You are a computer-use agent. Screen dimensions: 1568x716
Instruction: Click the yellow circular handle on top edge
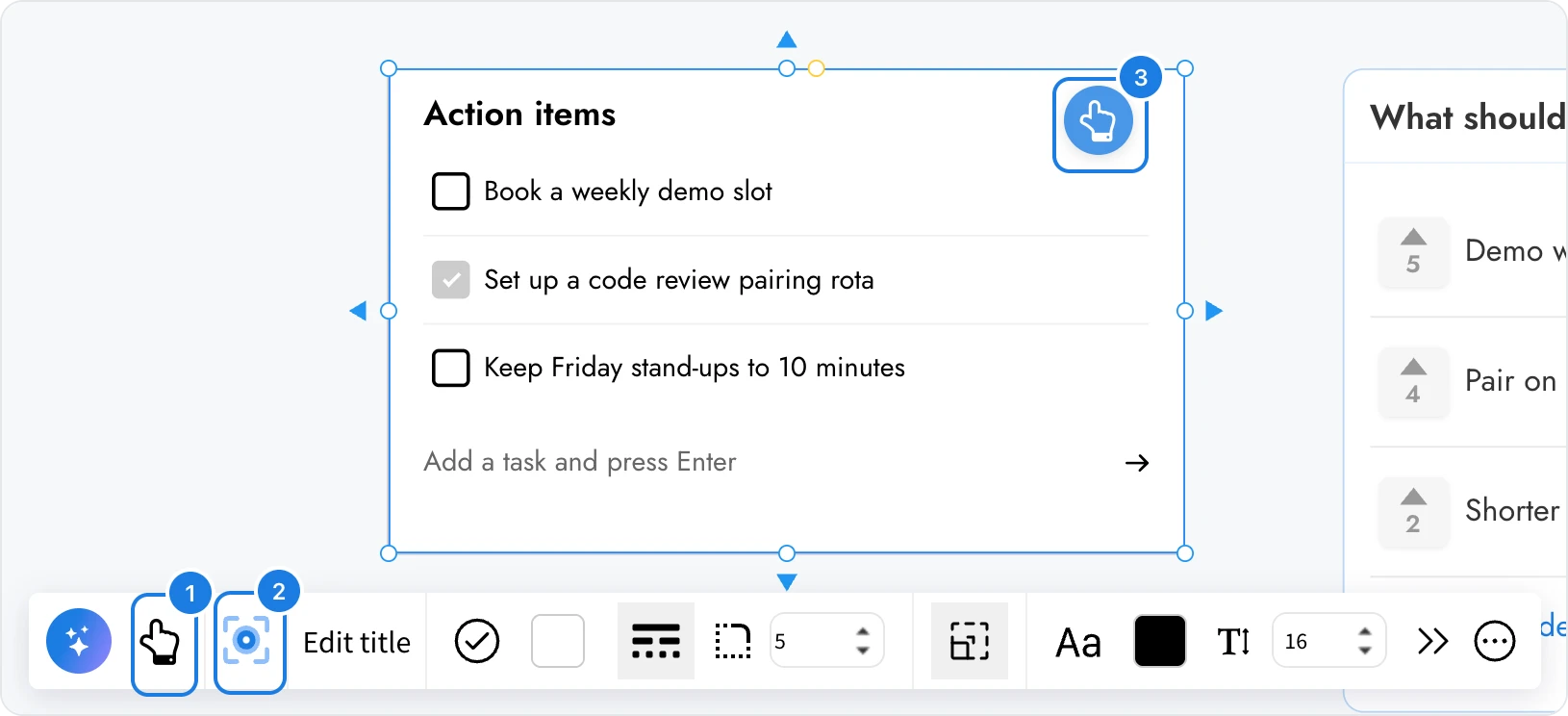[x=816, y=68]
